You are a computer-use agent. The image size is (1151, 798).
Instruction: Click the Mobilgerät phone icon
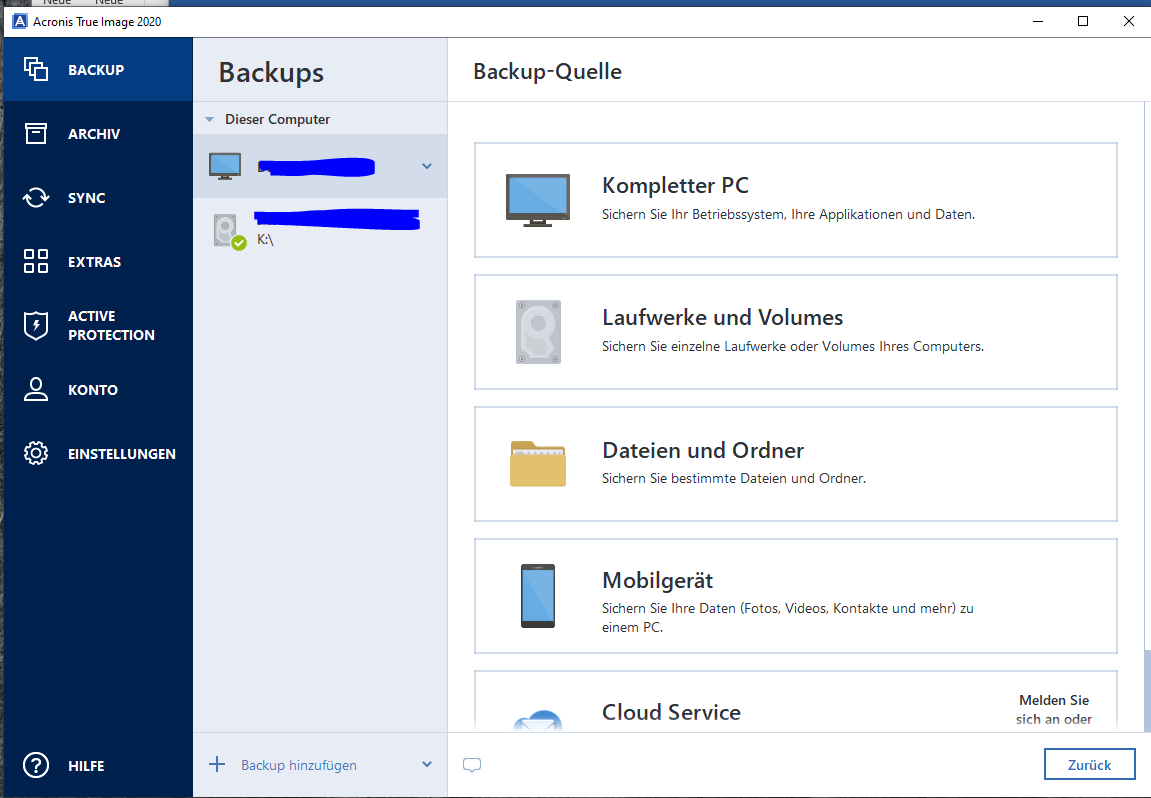click(537, 595)
